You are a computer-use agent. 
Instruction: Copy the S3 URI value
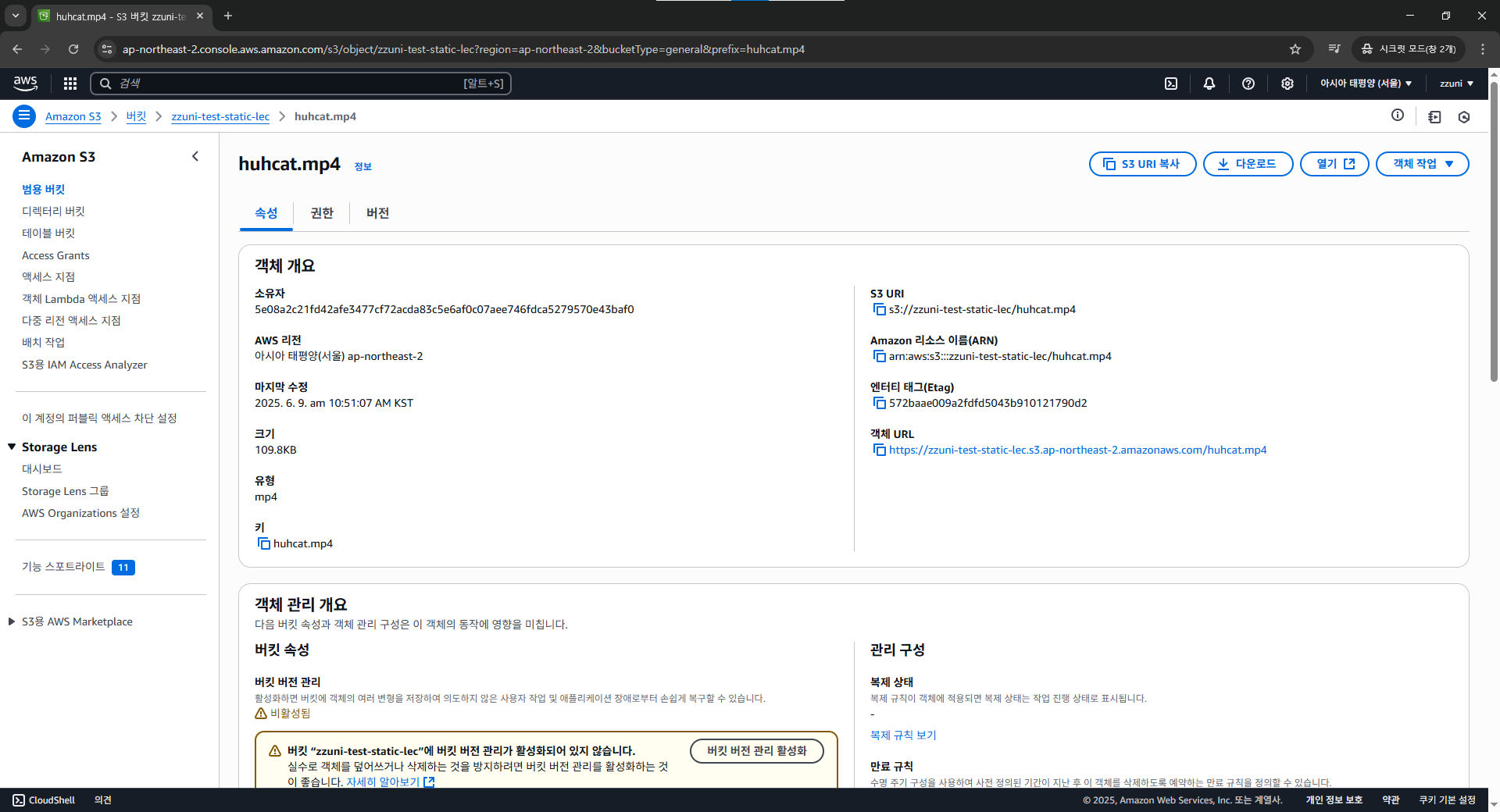pyautogui.click(x=879, y=309)
